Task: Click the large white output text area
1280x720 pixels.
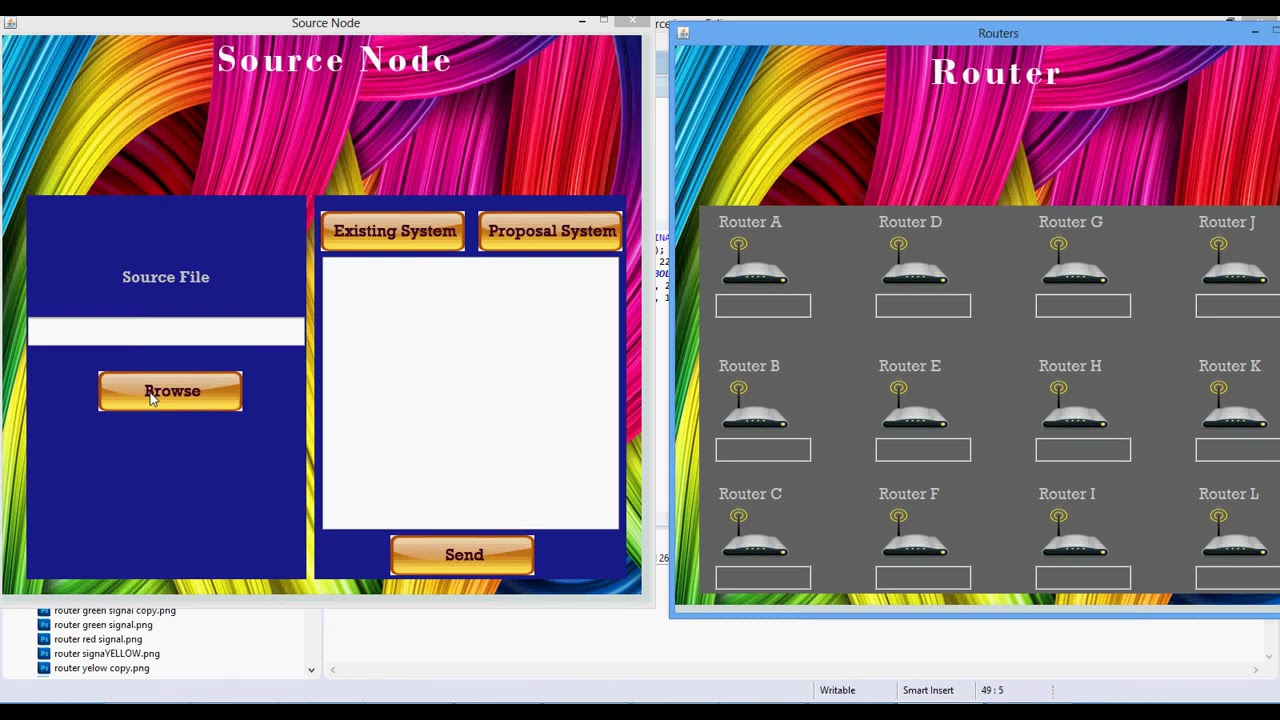Action: 470,393
